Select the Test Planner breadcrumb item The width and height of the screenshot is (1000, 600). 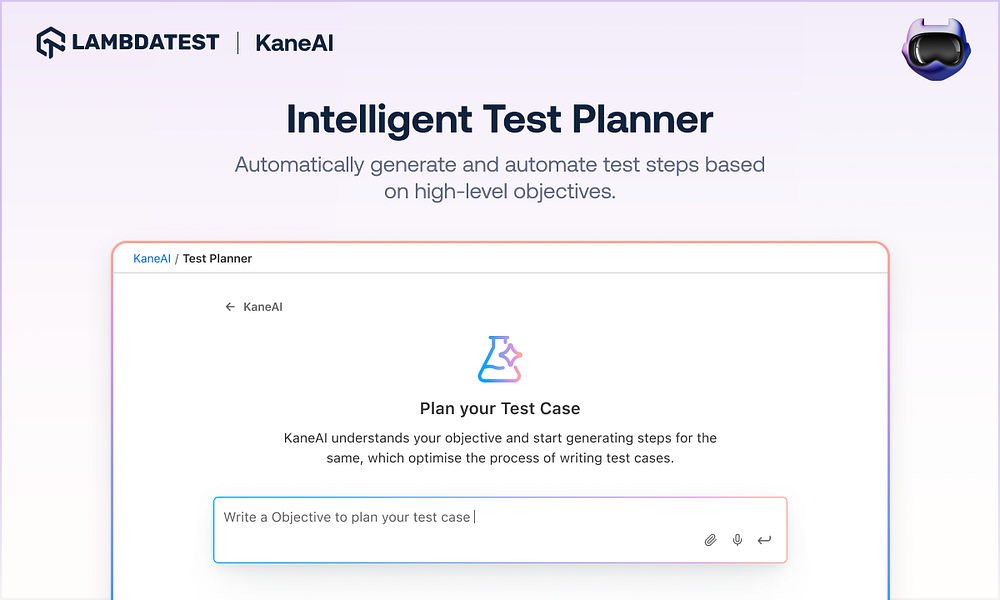click(217, 258)
